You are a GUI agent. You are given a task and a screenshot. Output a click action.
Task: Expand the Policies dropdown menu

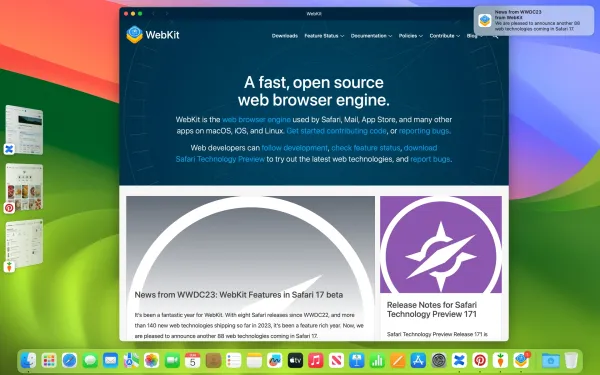(411, 36)
